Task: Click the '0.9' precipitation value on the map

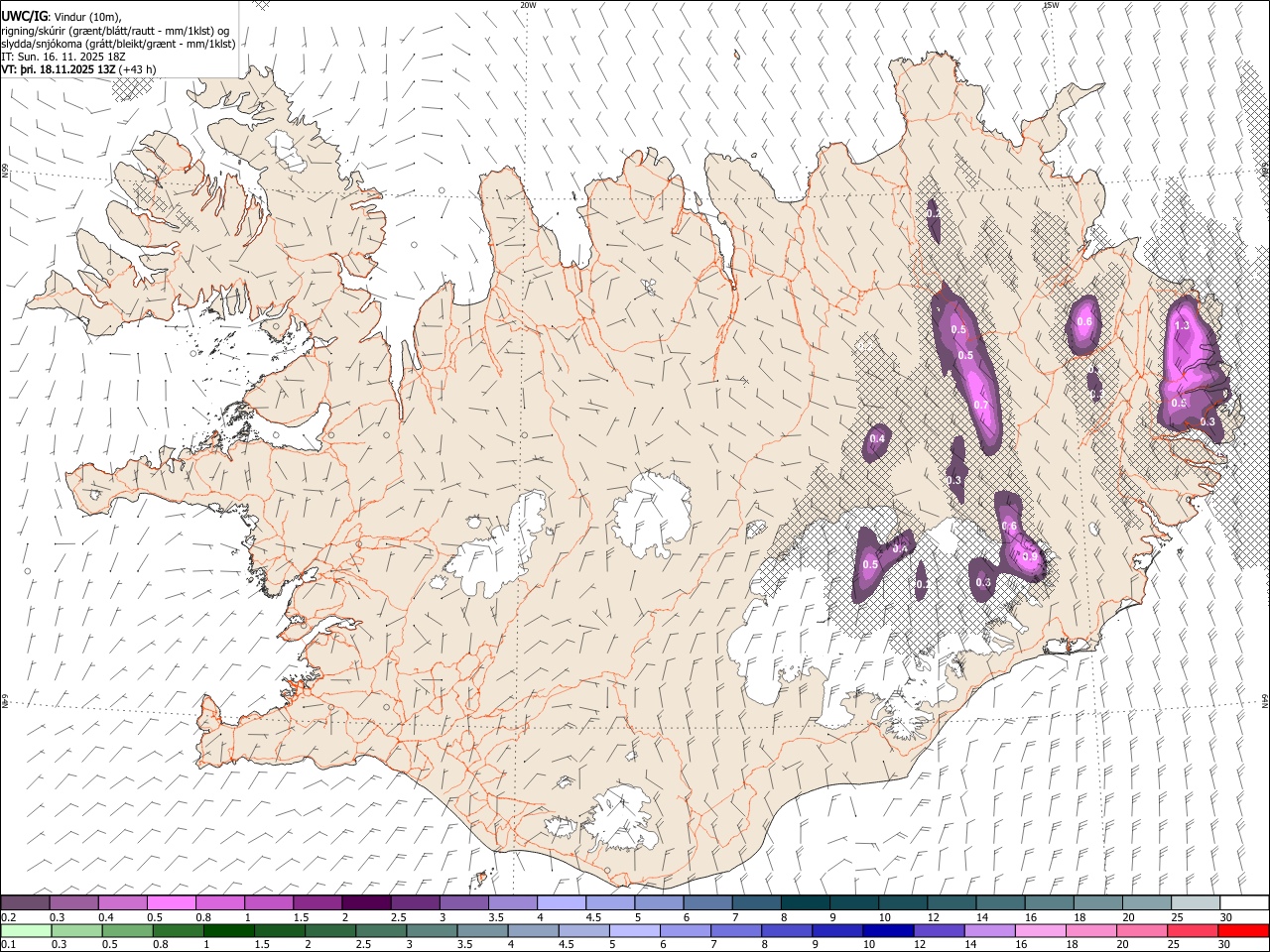Action: [1030, 557]
